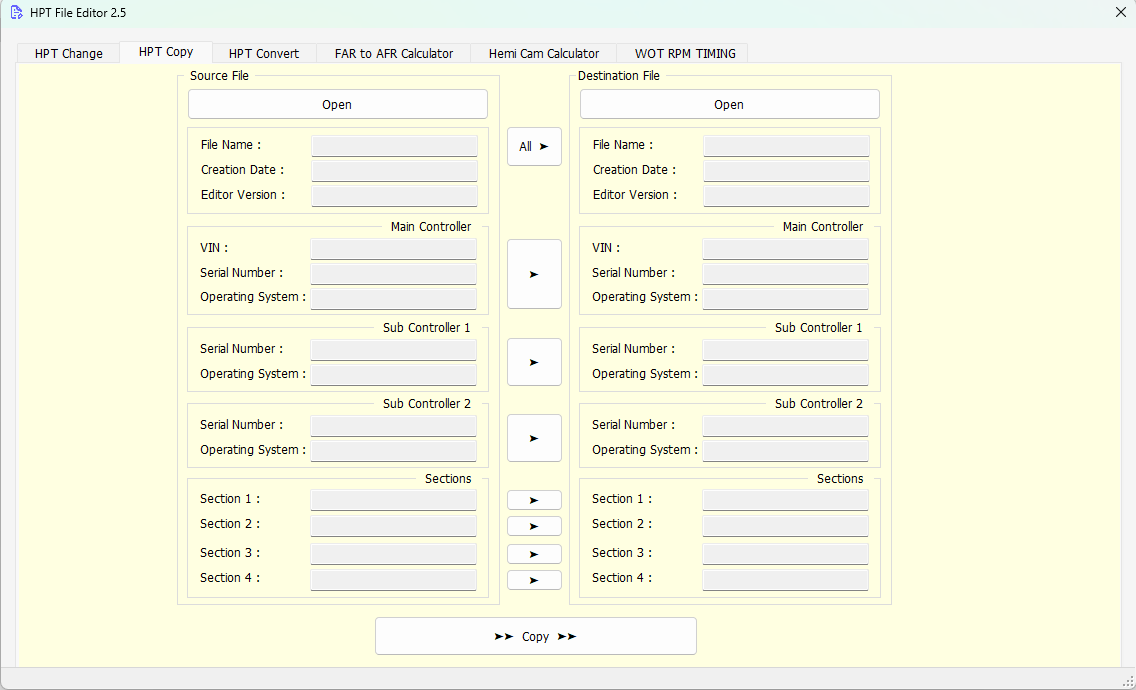Viewport: 1136px width, 690px height.
Task: Go to Hemi Cam Calculator tab
Action: [543, 54]
